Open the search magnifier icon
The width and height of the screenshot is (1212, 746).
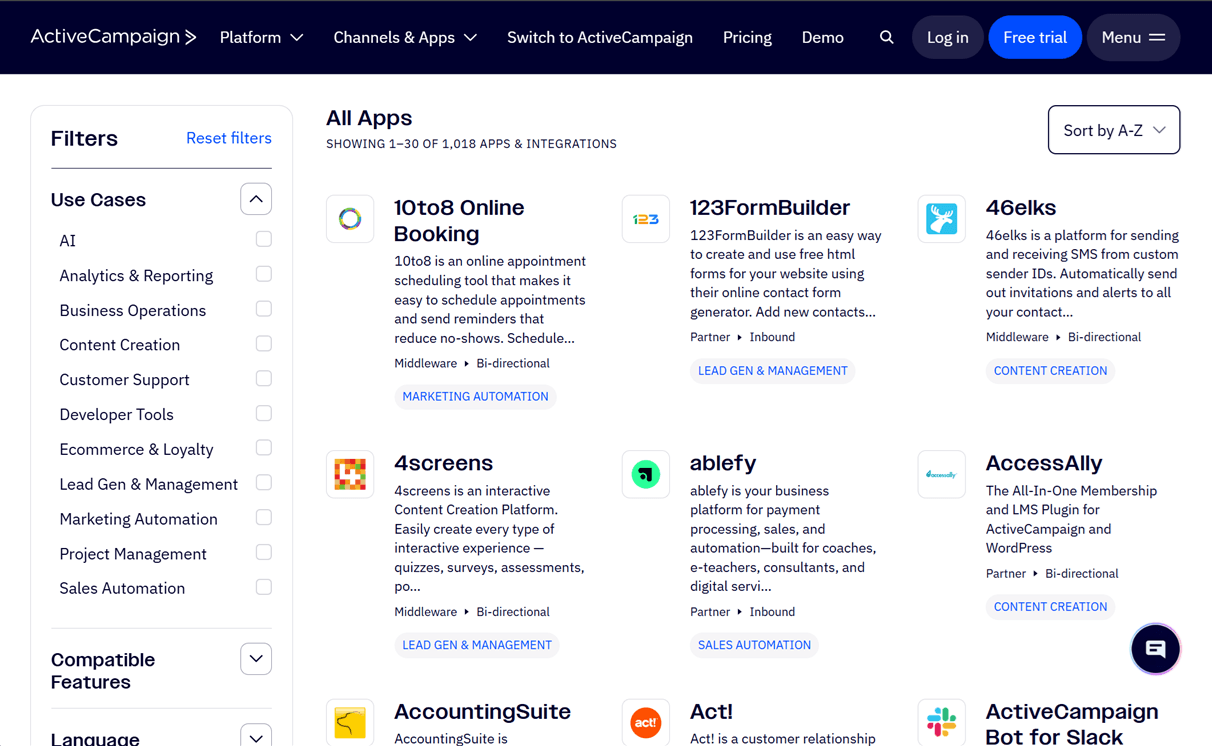click(887, 37)
